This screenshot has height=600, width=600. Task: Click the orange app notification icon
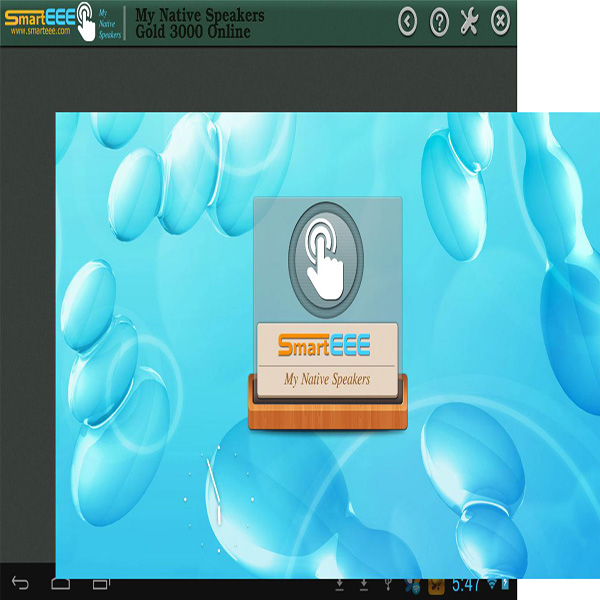pos(435,584)
